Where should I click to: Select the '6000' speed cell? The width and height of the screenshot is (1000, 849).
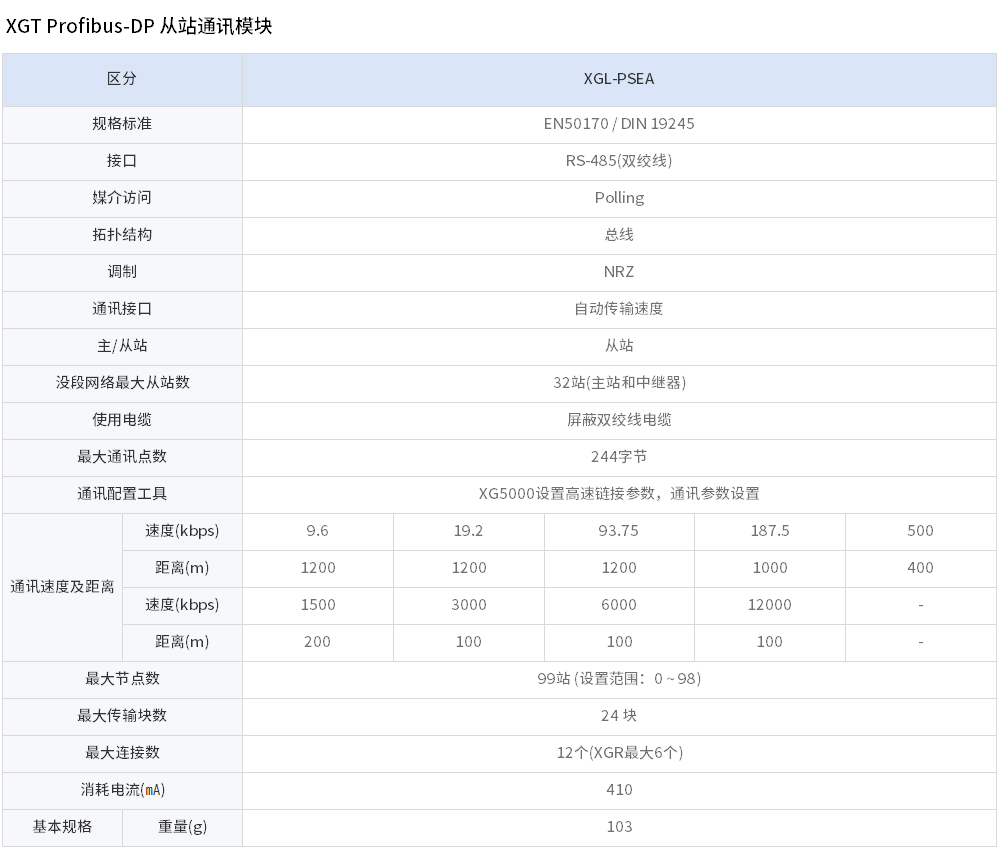pos(619,605)
